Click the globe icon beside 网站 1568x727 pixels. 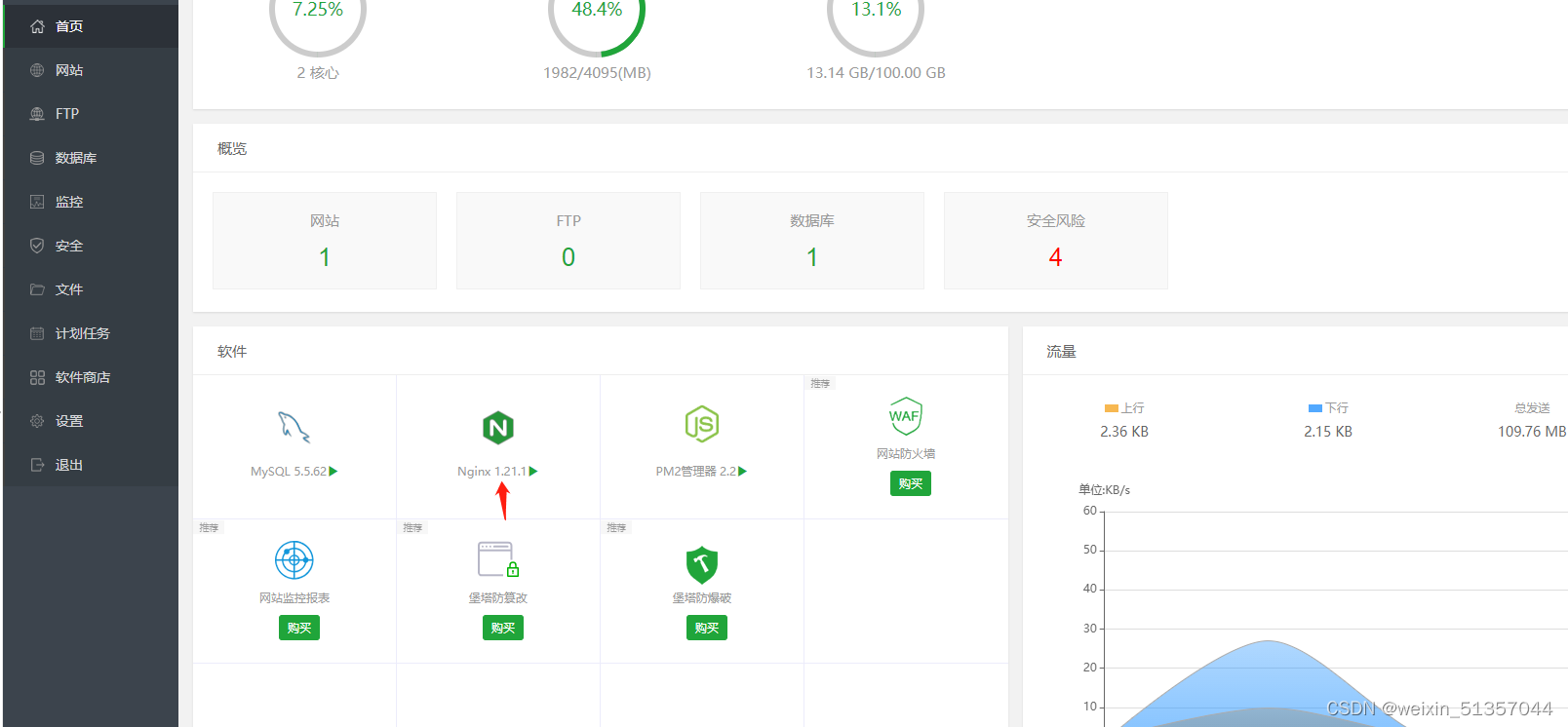click(37, 70)
